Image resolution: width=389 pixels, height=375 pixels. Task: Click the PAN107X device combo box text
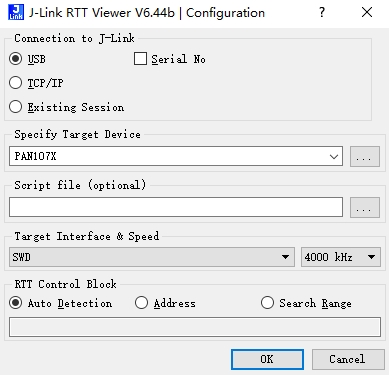pyautogui.click(x=35, y=156)
